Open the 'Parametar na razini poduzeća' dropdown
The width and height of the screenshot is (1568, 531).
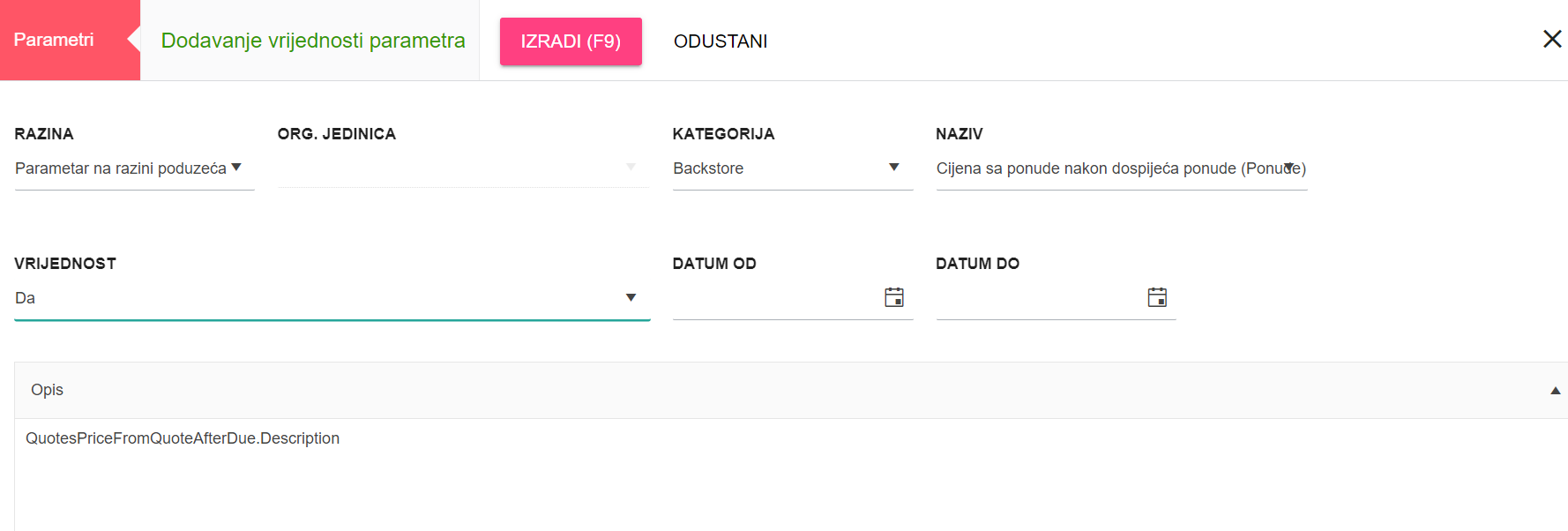(x=121, y=168)
